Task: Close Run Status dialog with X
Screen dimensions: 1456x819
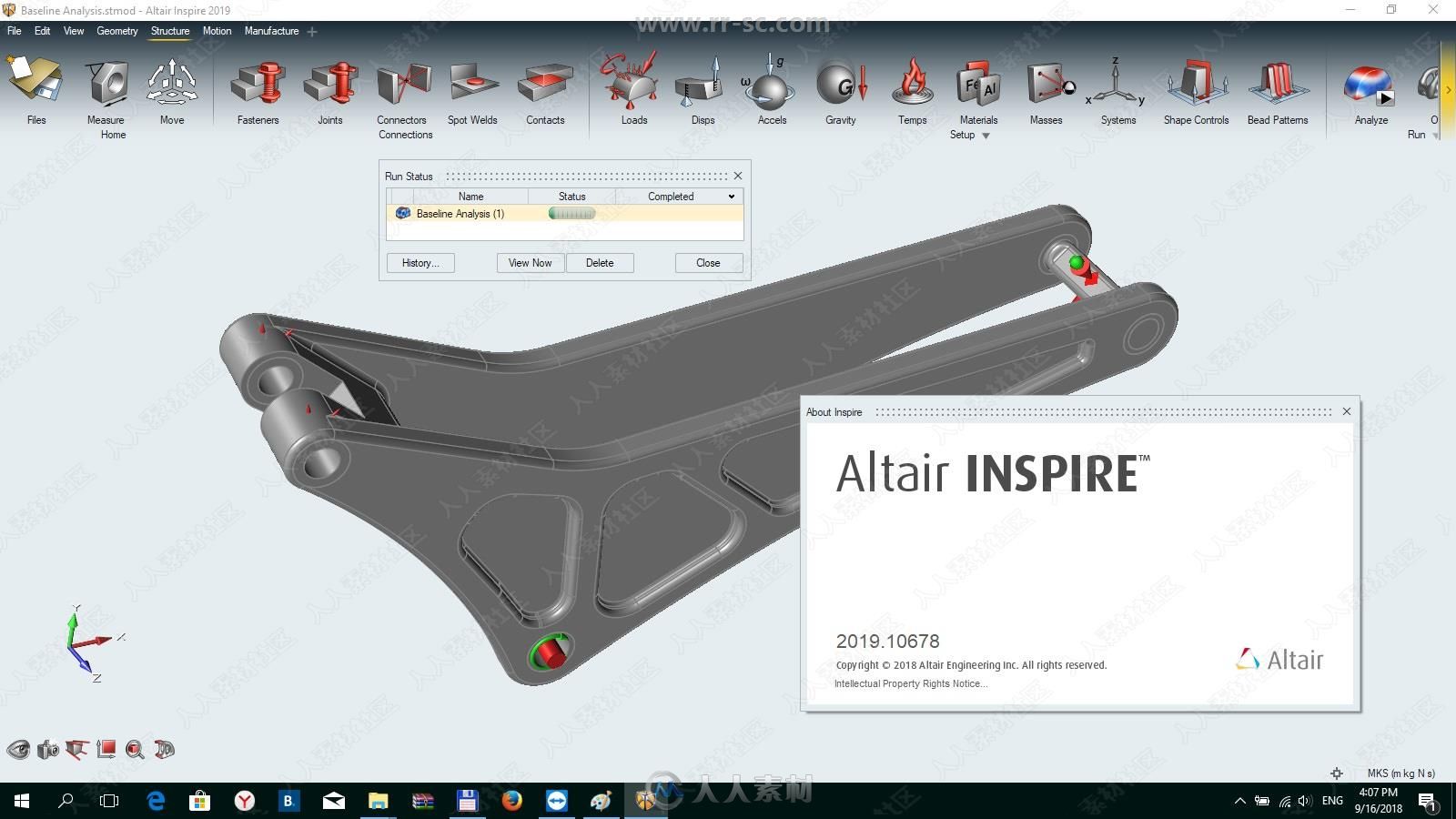Action: (738, 176)
